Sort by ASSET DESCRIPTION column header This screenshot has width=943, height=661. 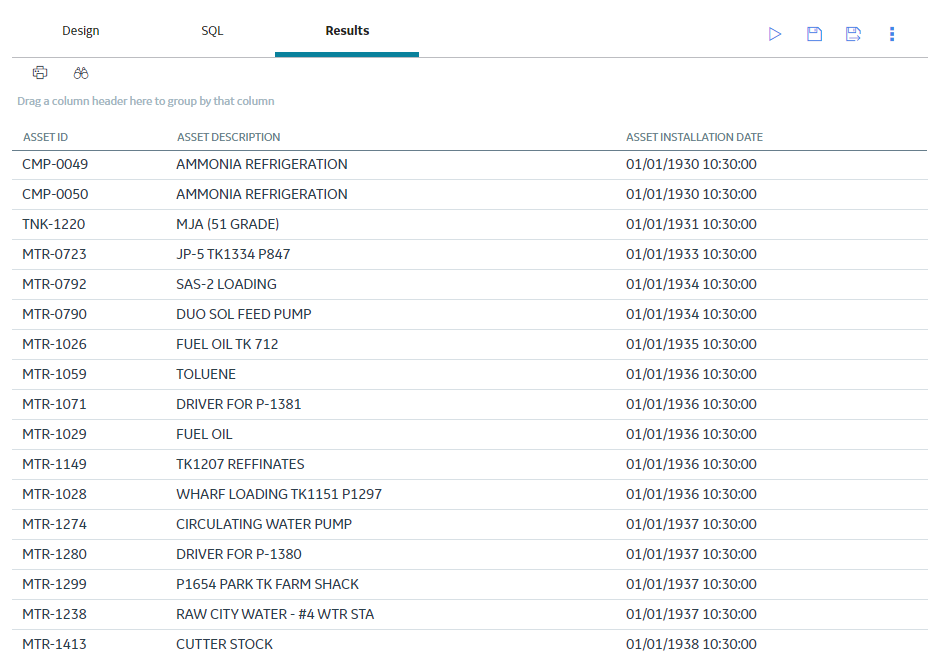click(x=229, y=137)
